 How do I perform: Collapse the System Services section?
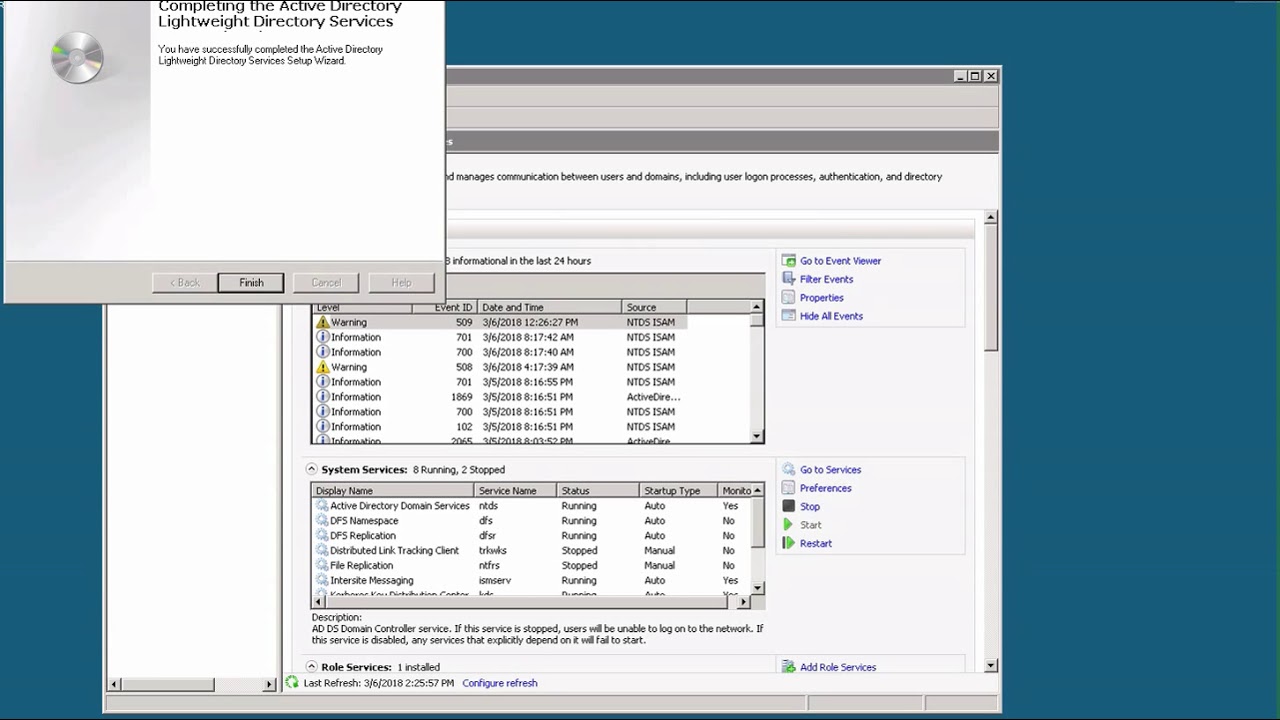coord(311,469)
